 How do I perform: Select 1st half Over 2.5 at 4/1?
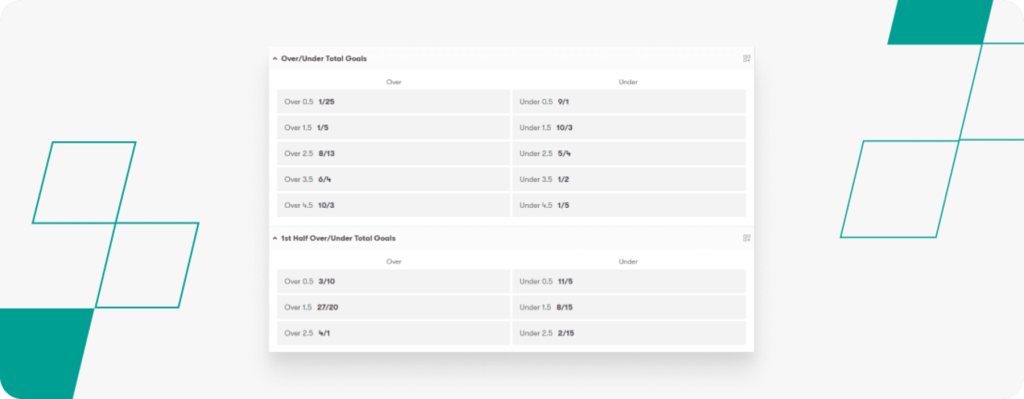[x=393, y=333]
